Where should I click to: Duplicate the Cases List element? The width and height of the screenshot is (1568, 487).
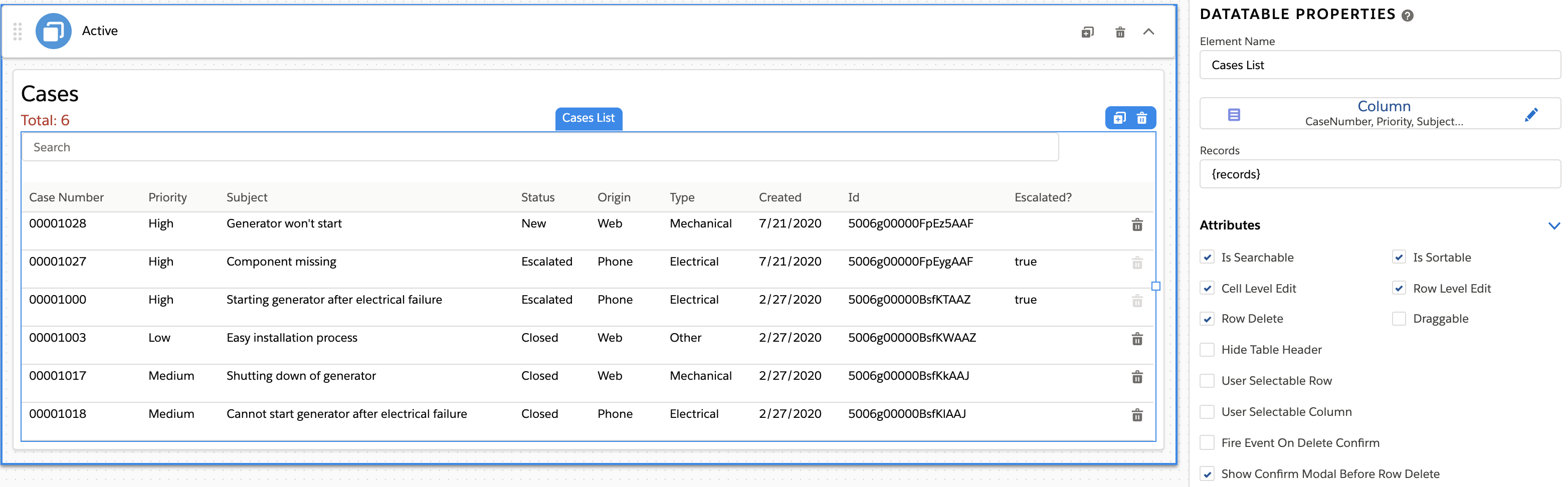(x=1119, y=118)
